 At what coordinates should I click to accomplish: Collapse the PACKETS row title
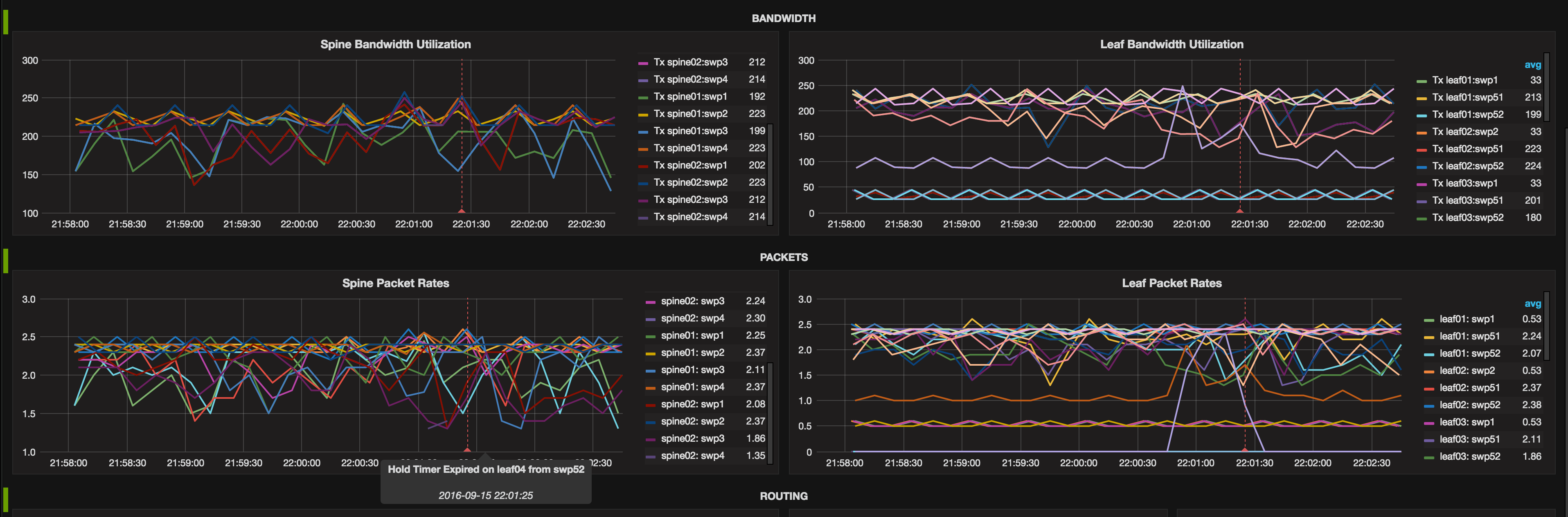(784, 257)
